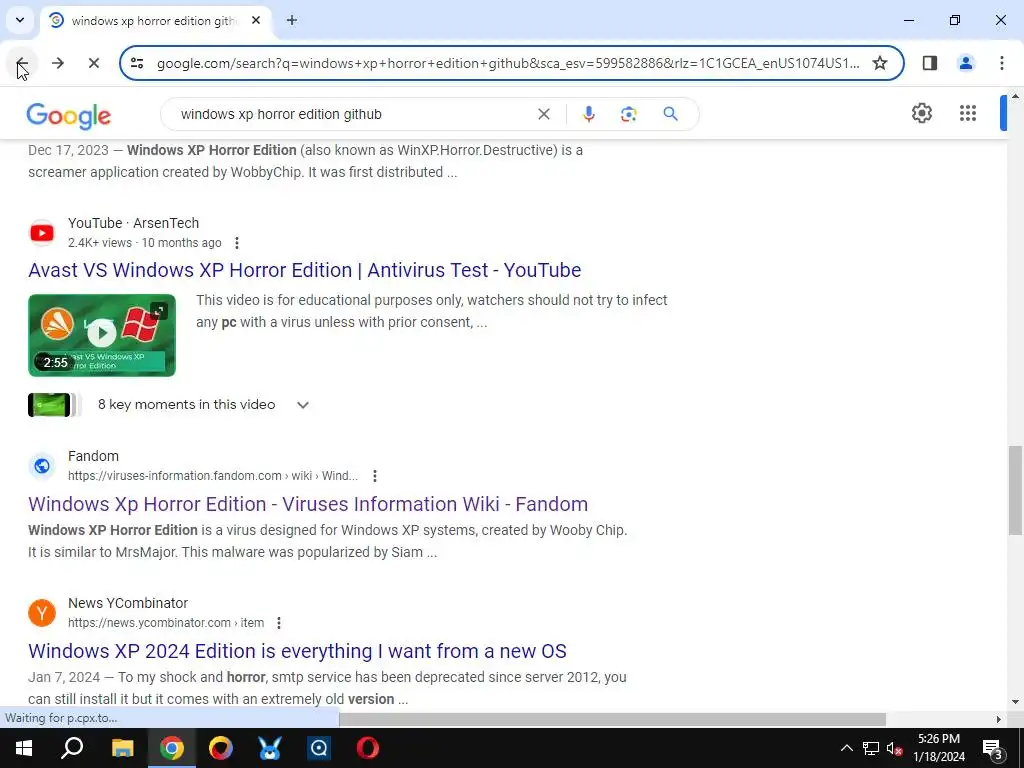Open more options for News YCombinator result

(279, 623)
